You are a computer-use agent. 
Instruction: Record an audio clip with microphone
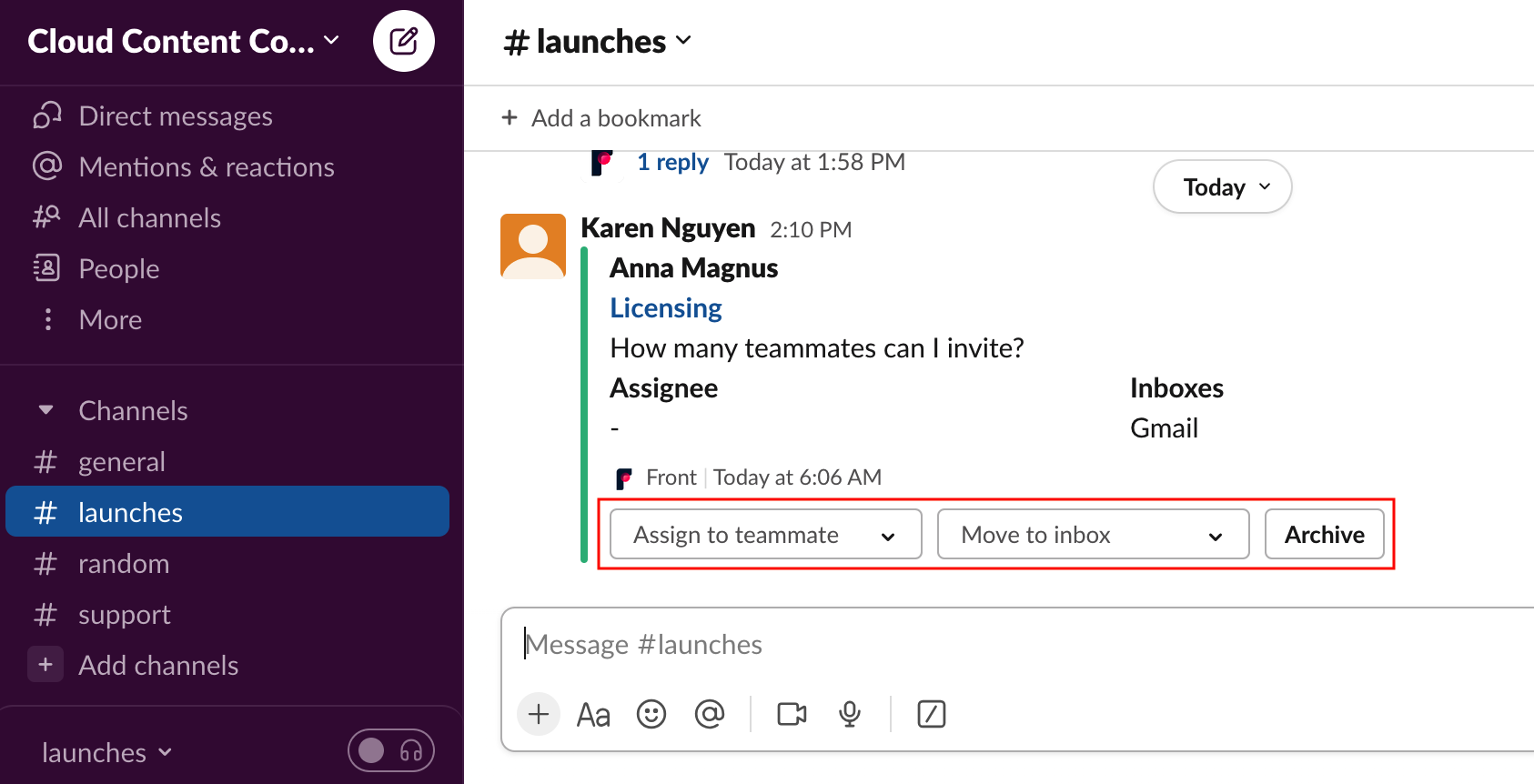pyautogui.click(x=850, y=715)
